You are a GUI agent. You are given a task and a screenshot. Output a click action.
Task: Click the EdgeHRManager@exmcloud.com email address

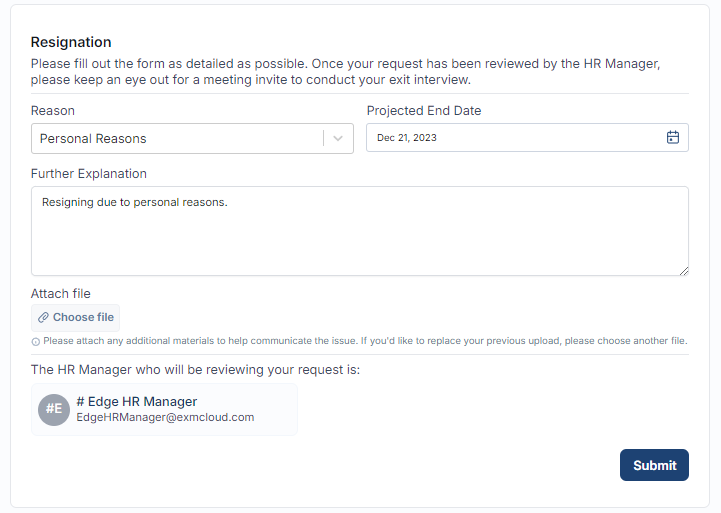165,417
